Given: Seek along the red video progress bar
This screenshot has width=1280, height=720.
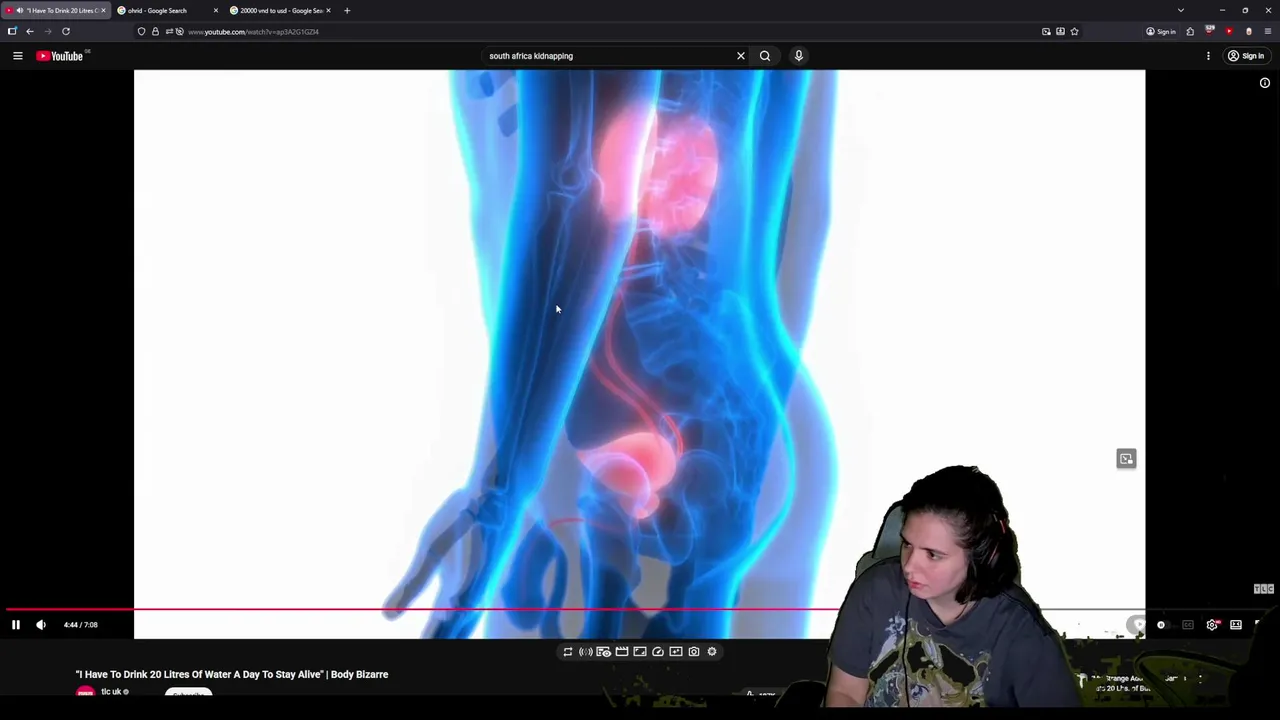Looking at the screenshot, I should (x=422, y=608).
